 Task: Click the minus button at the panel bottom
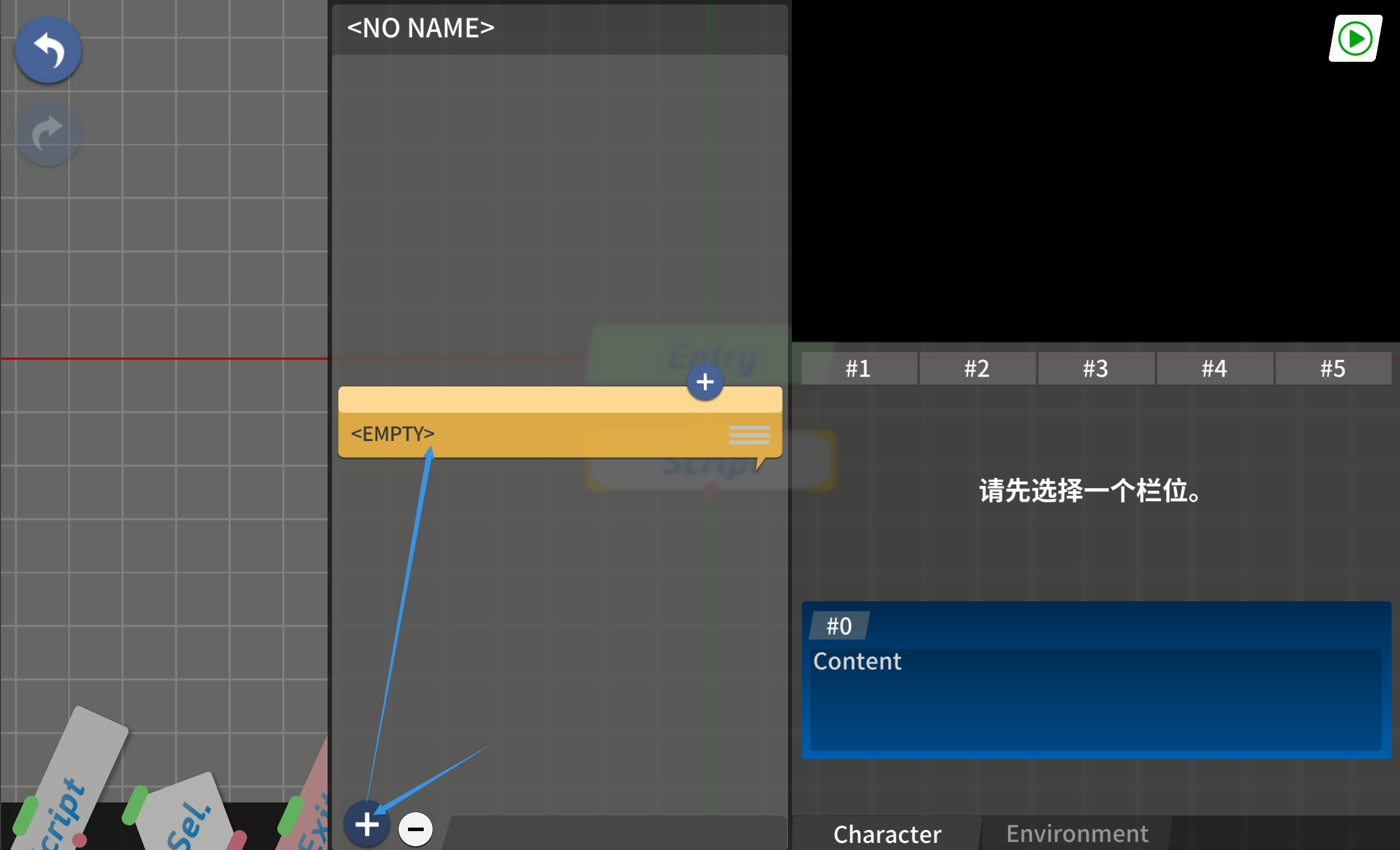coord(415,829)
